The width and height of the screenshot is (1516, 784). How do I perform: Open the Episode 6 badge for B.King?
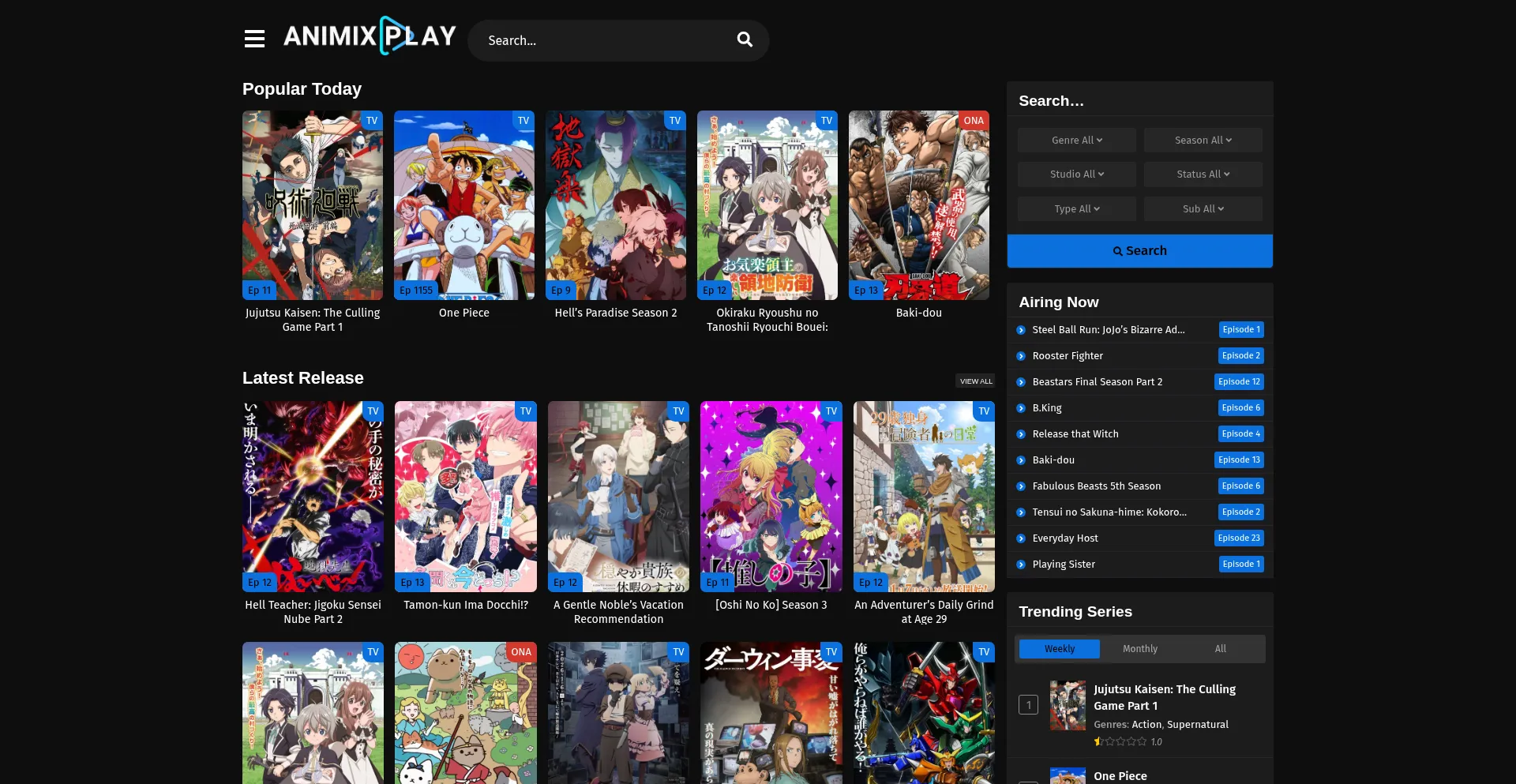(1241, 408)
